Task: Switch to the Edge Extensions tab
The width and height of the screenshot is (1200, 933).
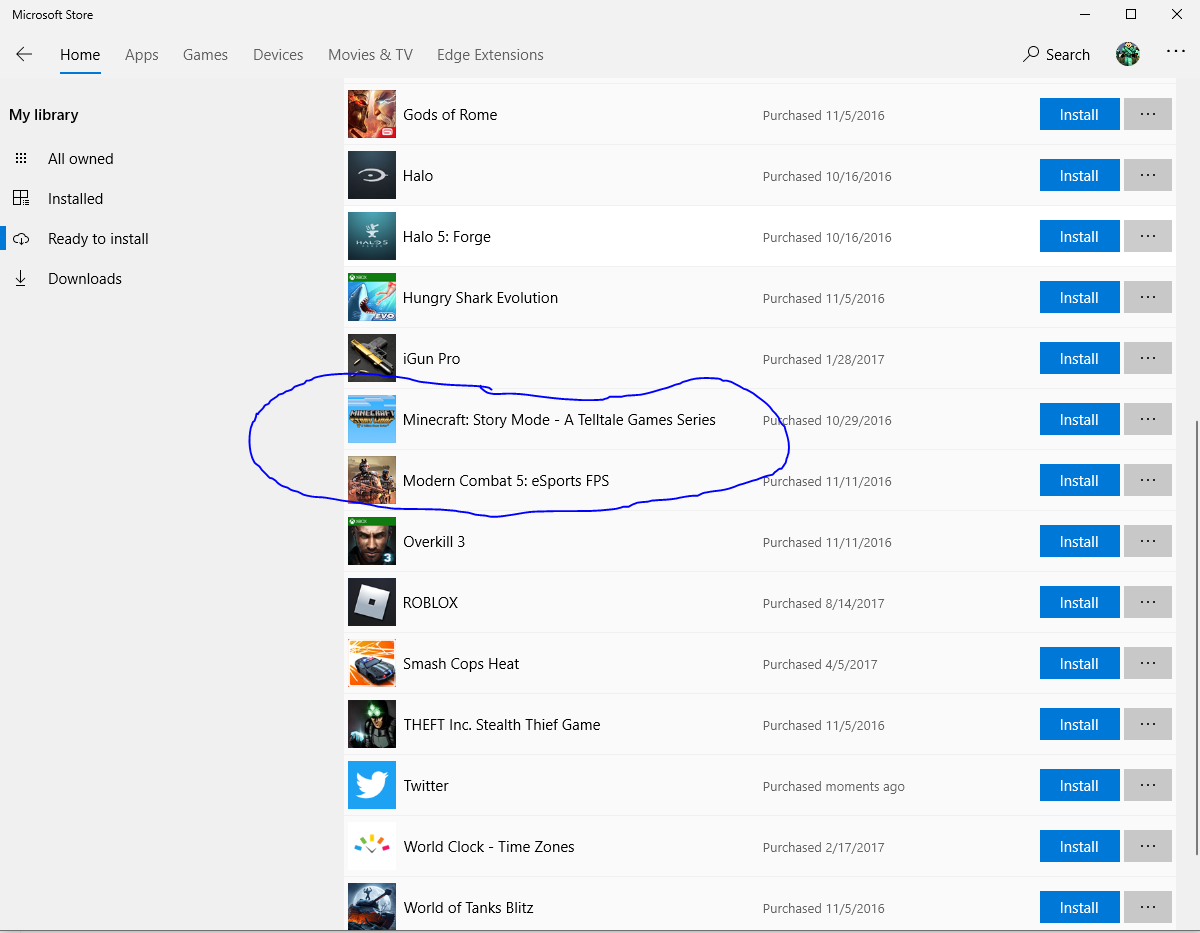Action: (x=490, y=55)
